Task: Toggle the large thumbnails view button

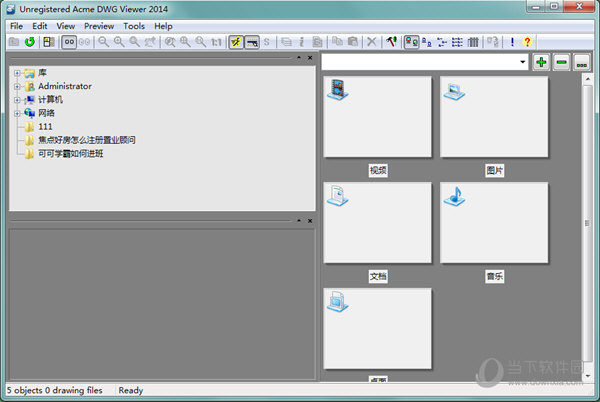Action: [412, 42]
